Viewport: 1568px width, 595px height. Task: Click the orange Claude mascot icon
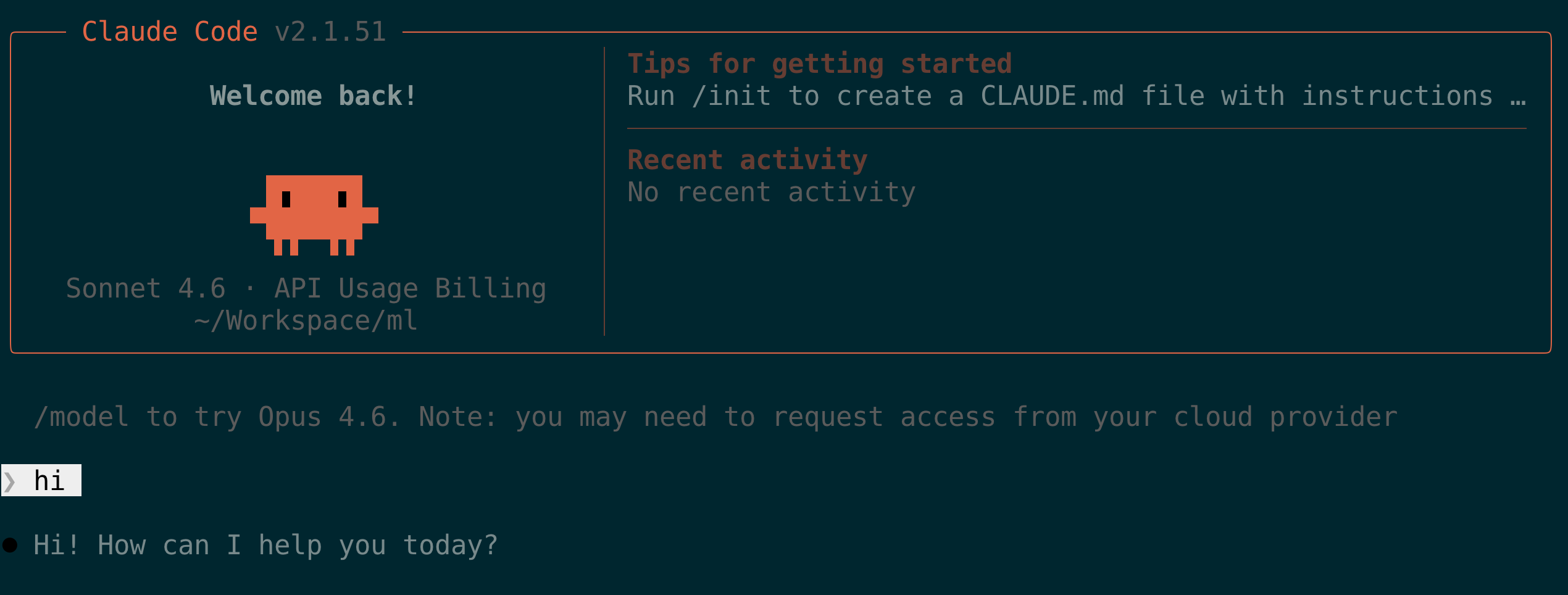coord(314,214)
